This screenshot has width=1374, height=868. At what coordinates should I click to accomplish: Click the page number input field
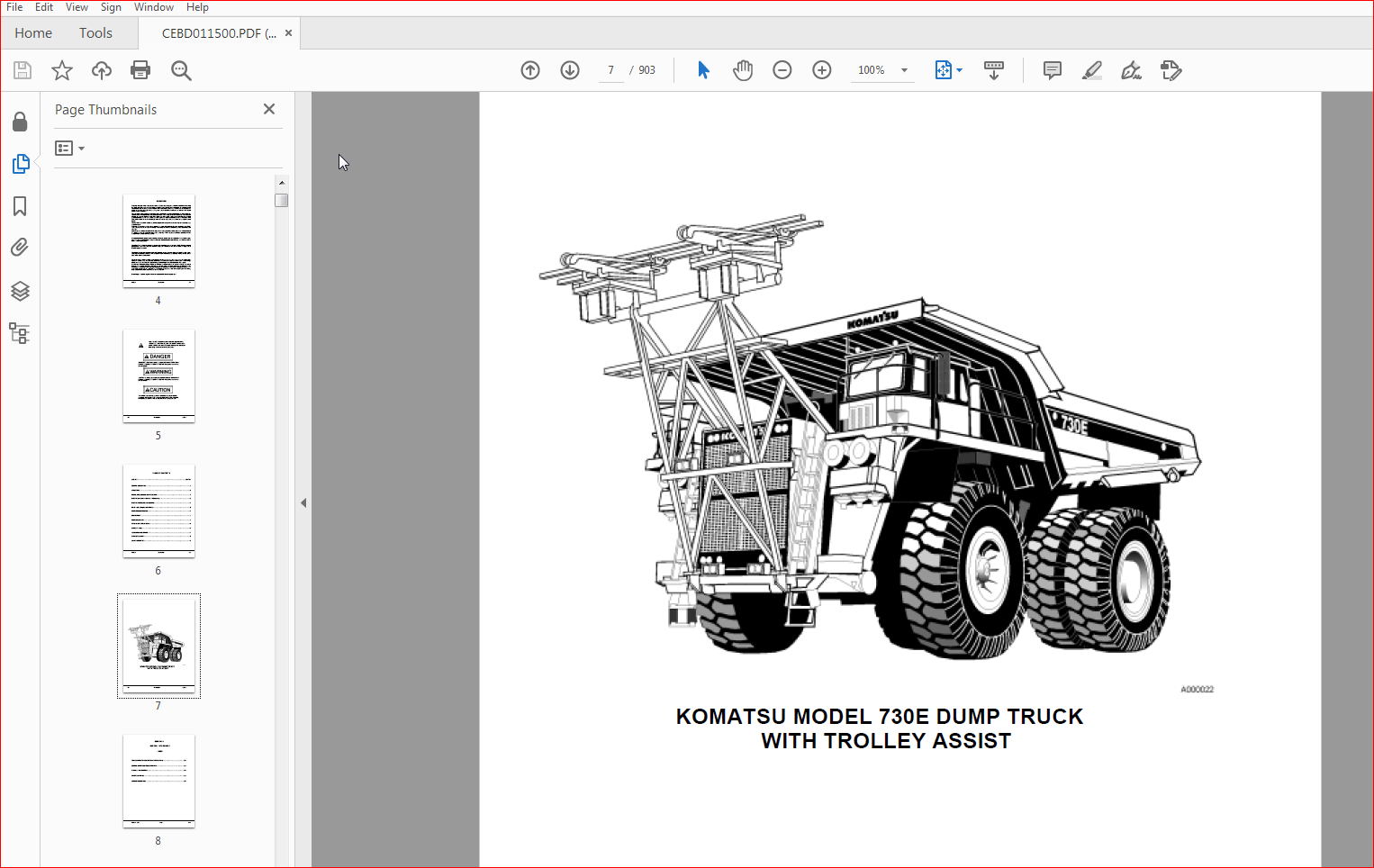pyautogui.click(x=610, y=70)
